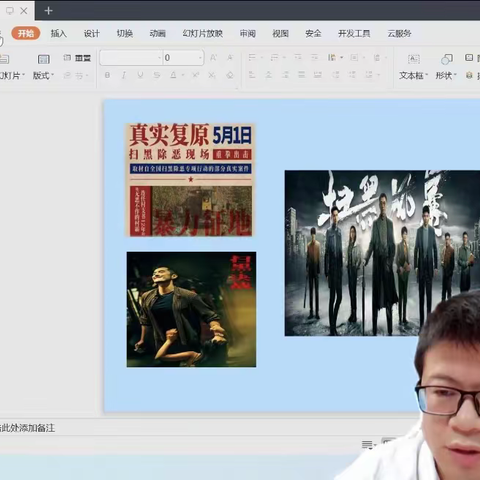Screen dimensions: 480x480
Task: Click the text box icon
Action: click(414, 59)
